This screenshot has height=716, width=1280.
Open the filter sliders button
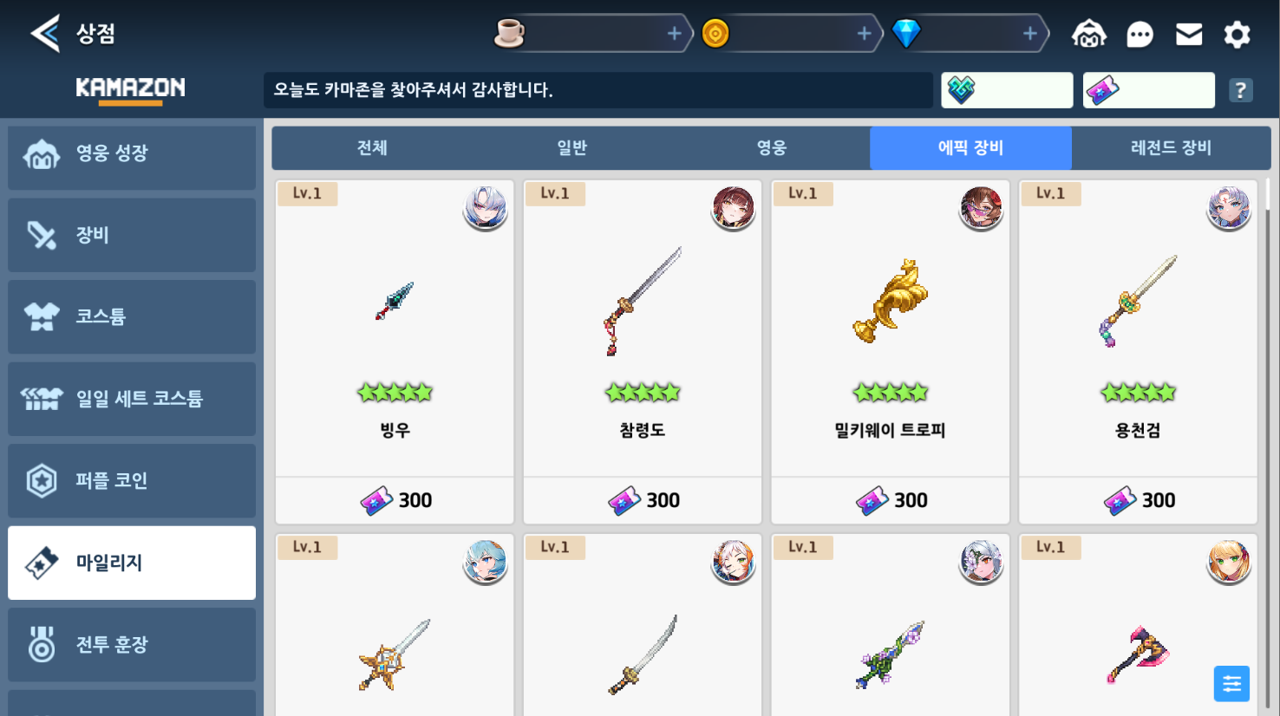coord(1232,684)
